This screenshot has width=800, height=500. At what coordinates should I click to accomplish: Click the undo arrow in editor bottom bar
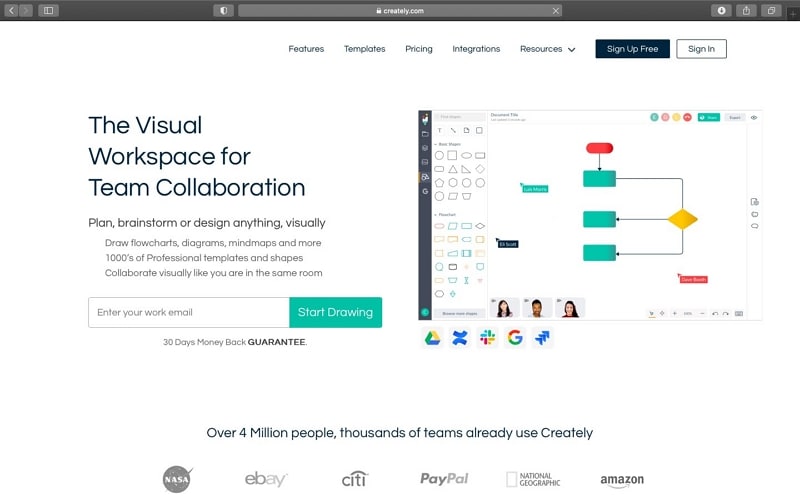[715, 313]
